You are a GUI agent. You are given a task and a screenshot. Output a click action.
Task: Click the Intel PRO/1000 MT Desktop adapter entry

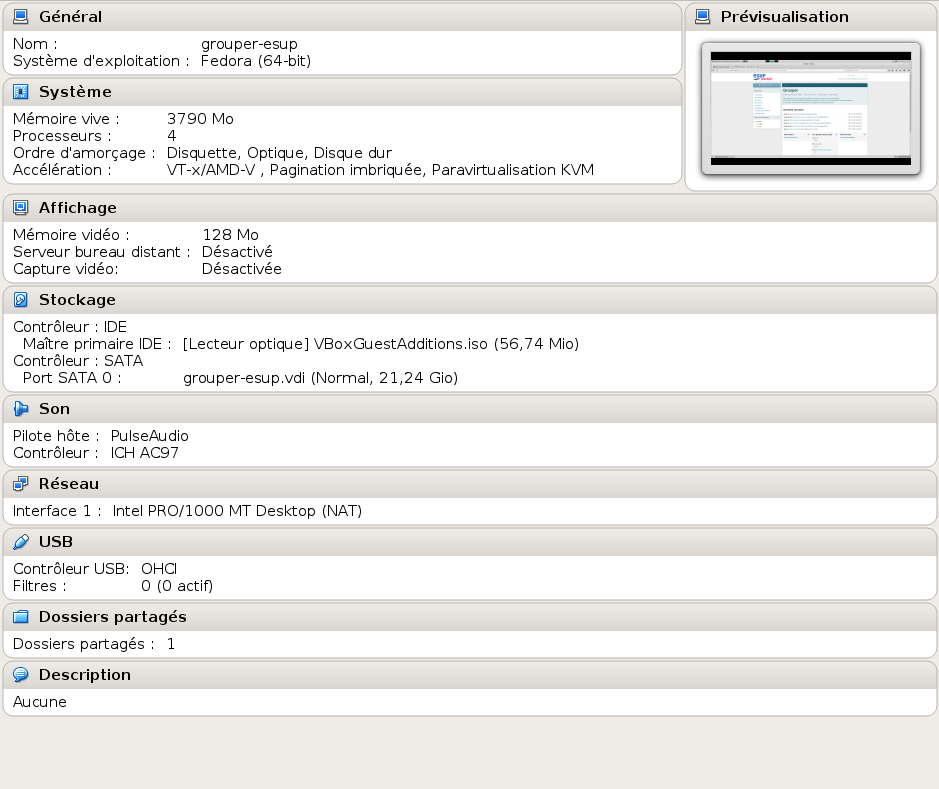(236, 511)
